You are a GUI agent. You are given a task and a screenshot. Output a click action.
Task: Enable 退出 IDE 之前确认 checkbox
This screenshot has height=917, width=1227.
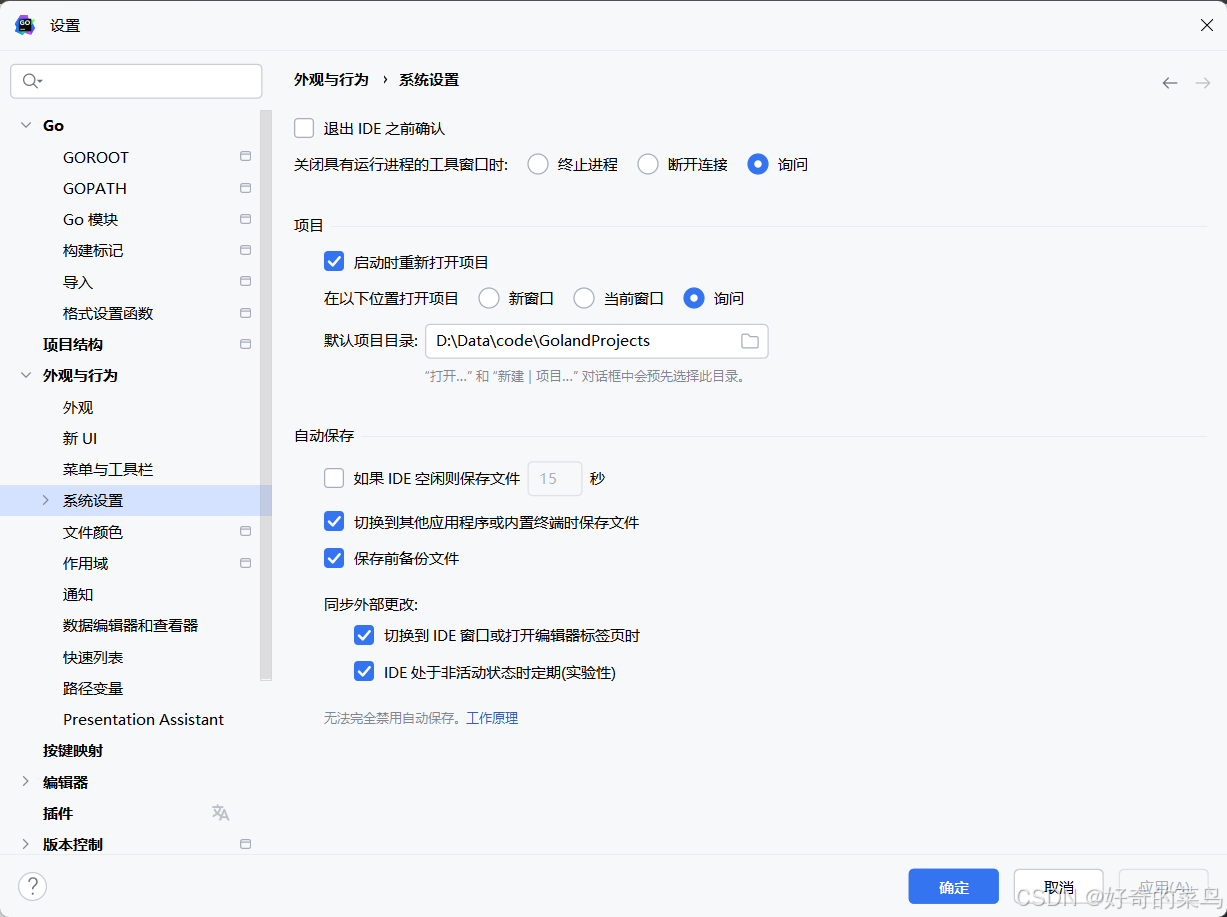[304, 128]
